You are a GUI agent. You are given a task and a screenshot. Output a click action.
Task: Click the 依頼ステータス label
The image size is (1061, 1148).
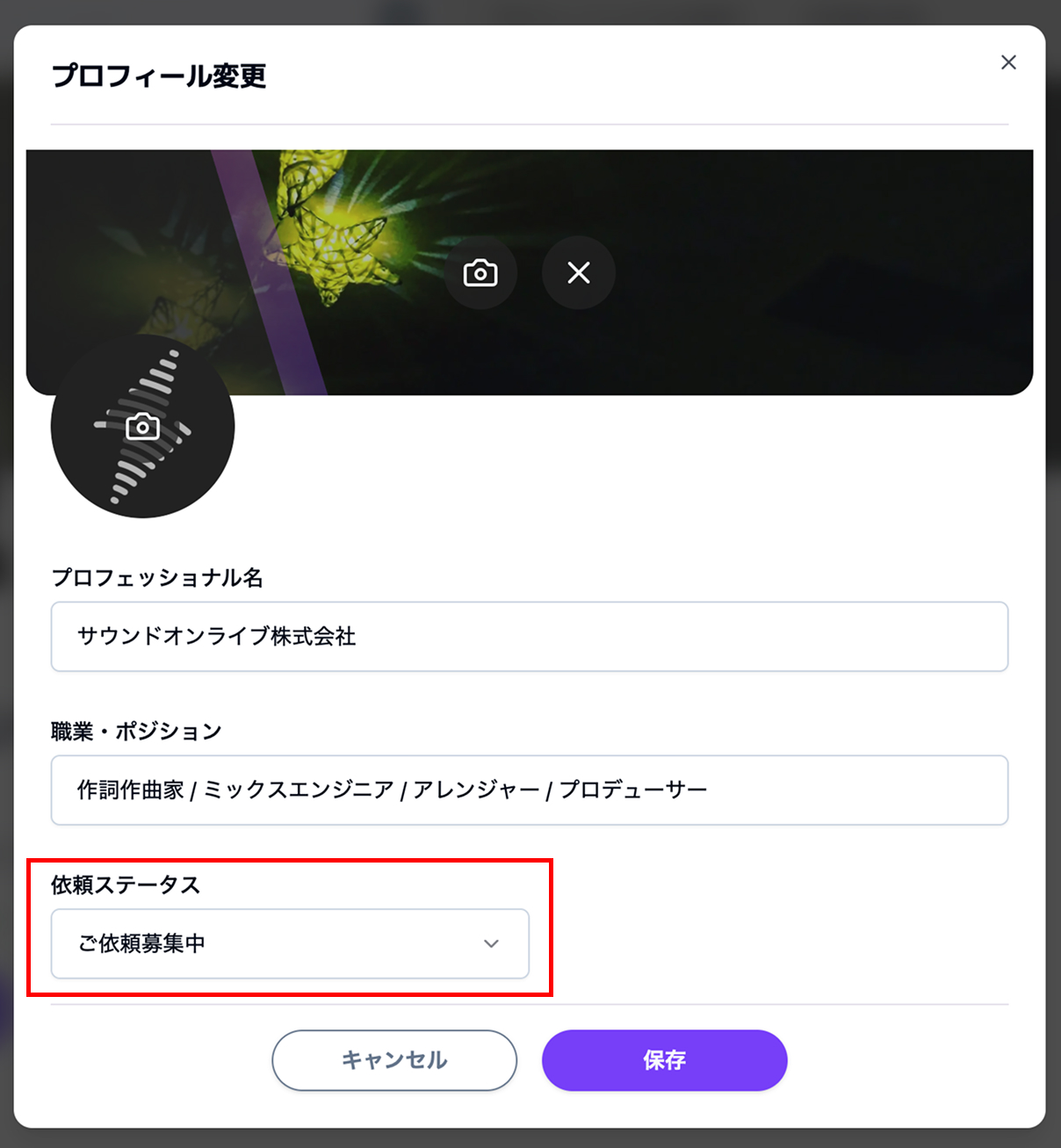(126, 885)
